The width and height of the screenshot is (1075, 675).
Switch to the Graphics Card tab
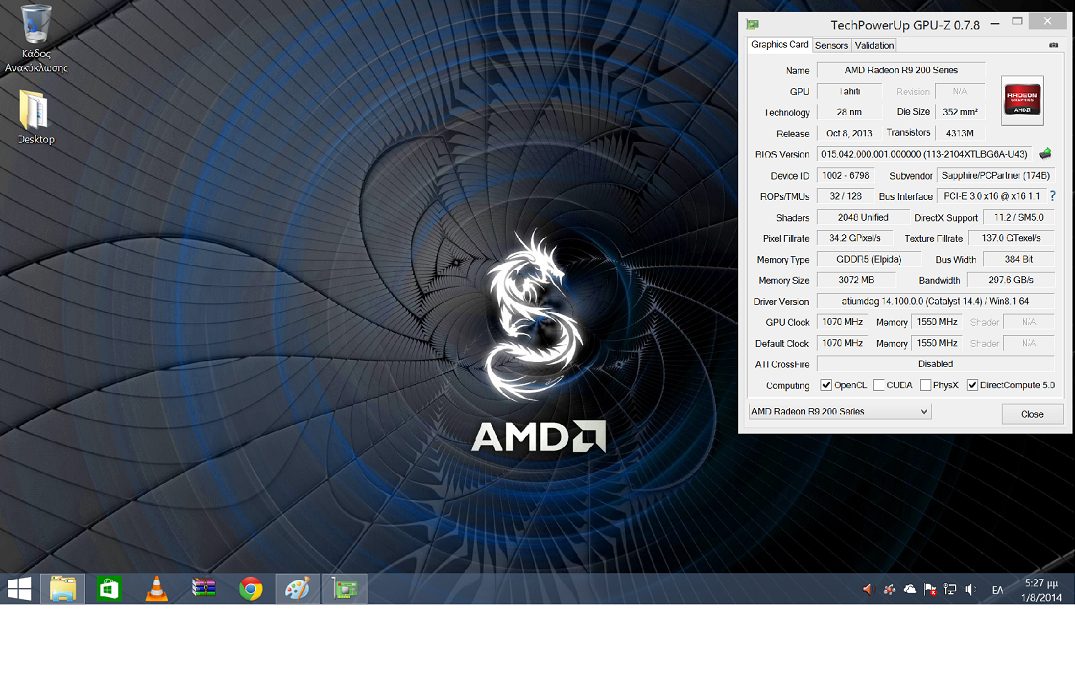(780, 45)
